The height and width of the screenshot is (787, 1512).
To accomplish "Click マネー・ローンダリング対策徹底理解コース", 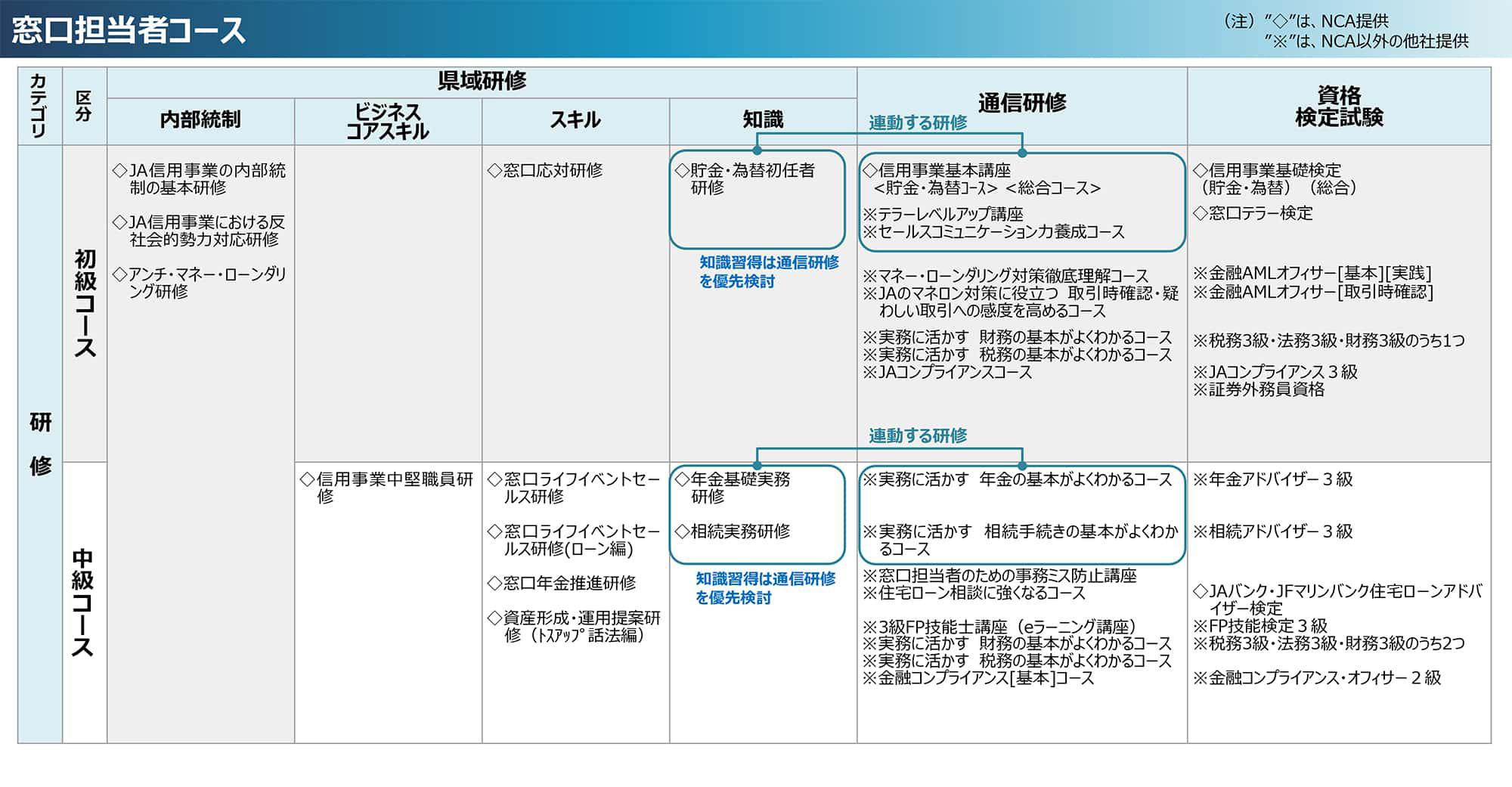I will [1005, 276].
